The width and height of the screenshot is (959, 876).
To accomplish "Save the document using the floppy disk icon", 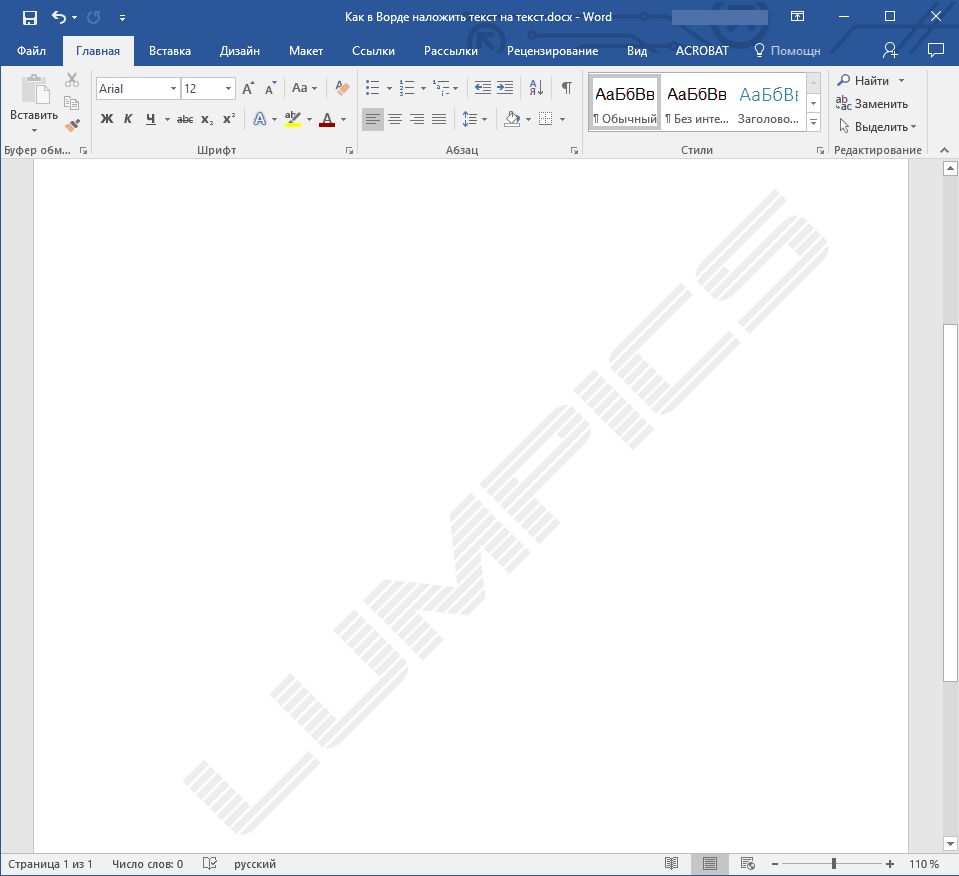I will pyautogui.click(x=30, y=17).
